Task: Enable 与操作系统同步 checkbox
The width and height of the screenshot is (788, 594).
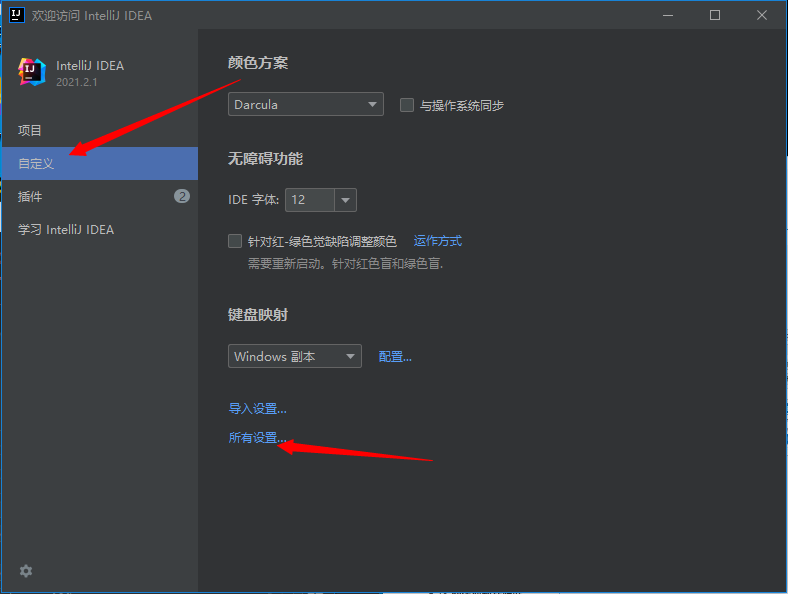Action: click(x=407, y=105)
